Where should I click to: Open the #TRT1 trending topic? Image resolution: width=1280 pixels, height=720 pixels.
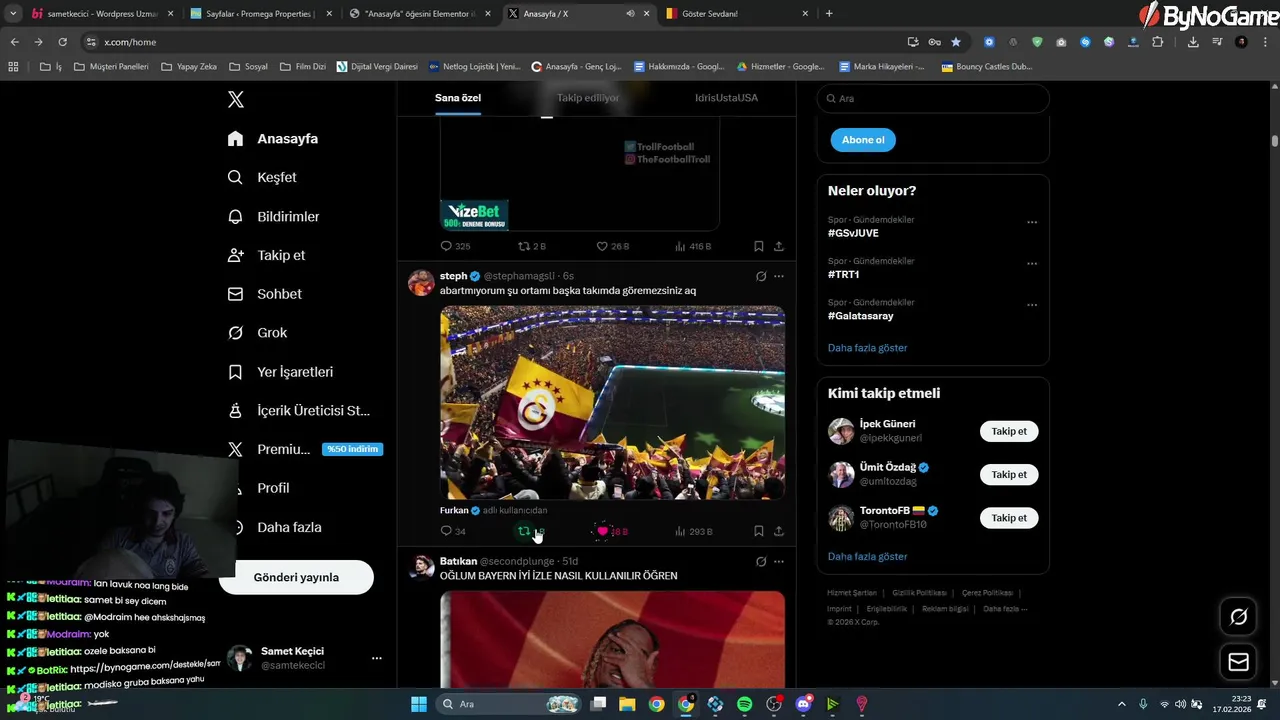click(x=843, y=274)
